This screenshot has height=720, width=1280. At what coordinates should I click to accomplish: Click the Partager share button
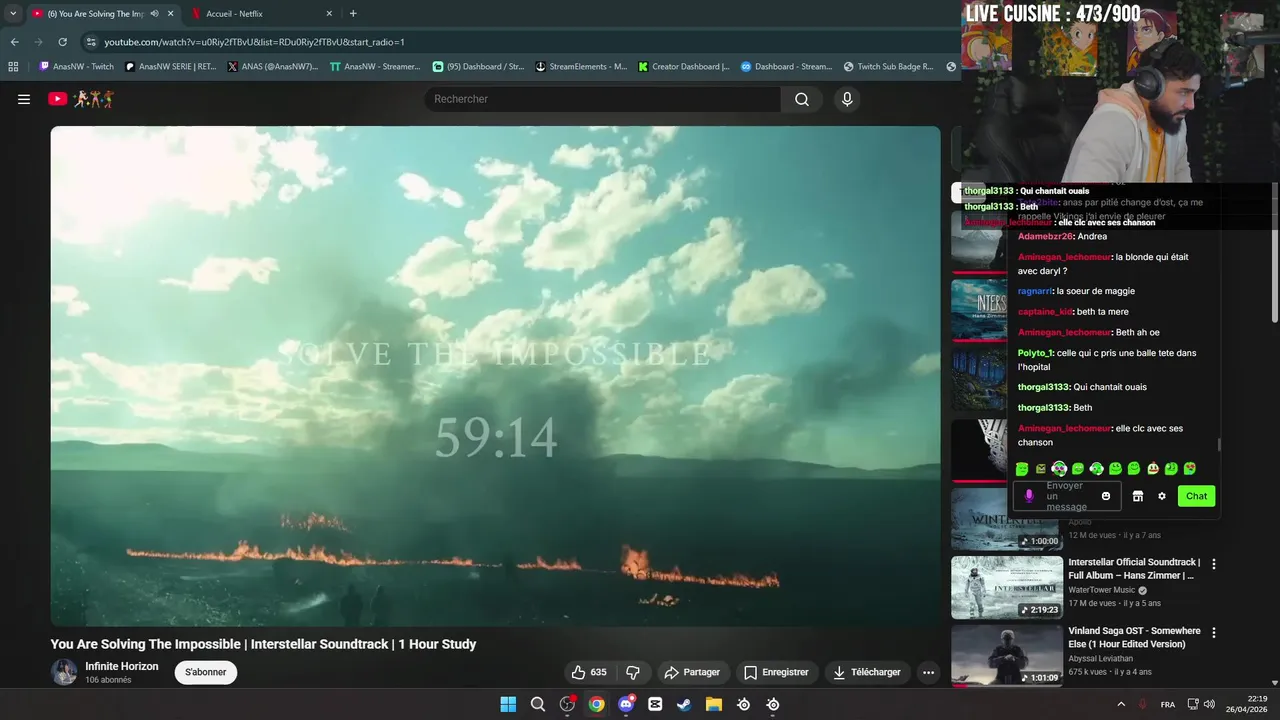tap(692, 672)
